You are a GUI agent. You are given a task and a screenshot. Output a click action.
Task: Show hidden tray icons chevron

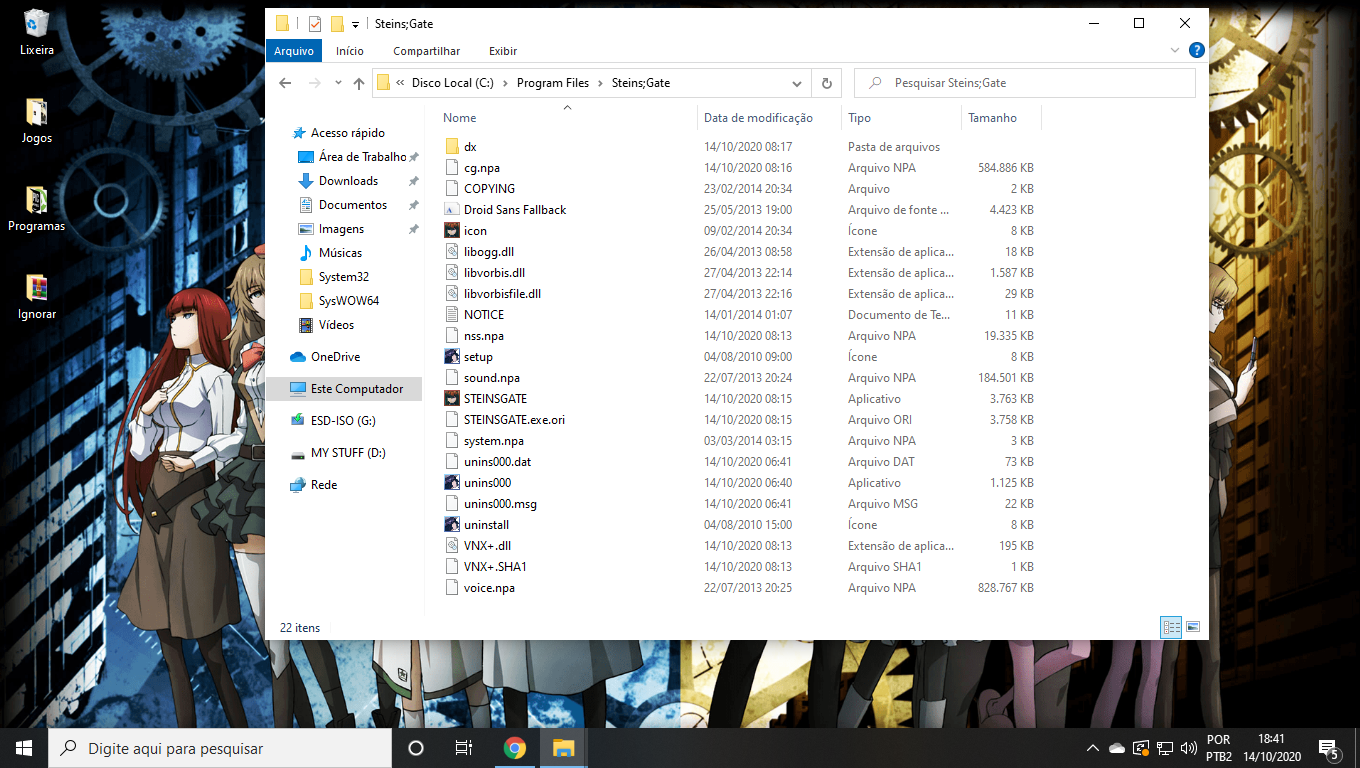[x=1092, y=748]
